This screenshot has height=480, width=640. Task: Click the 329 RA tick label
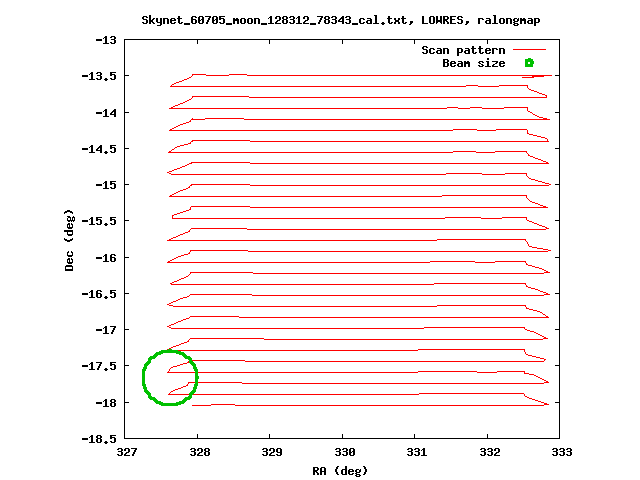[272, 452]
